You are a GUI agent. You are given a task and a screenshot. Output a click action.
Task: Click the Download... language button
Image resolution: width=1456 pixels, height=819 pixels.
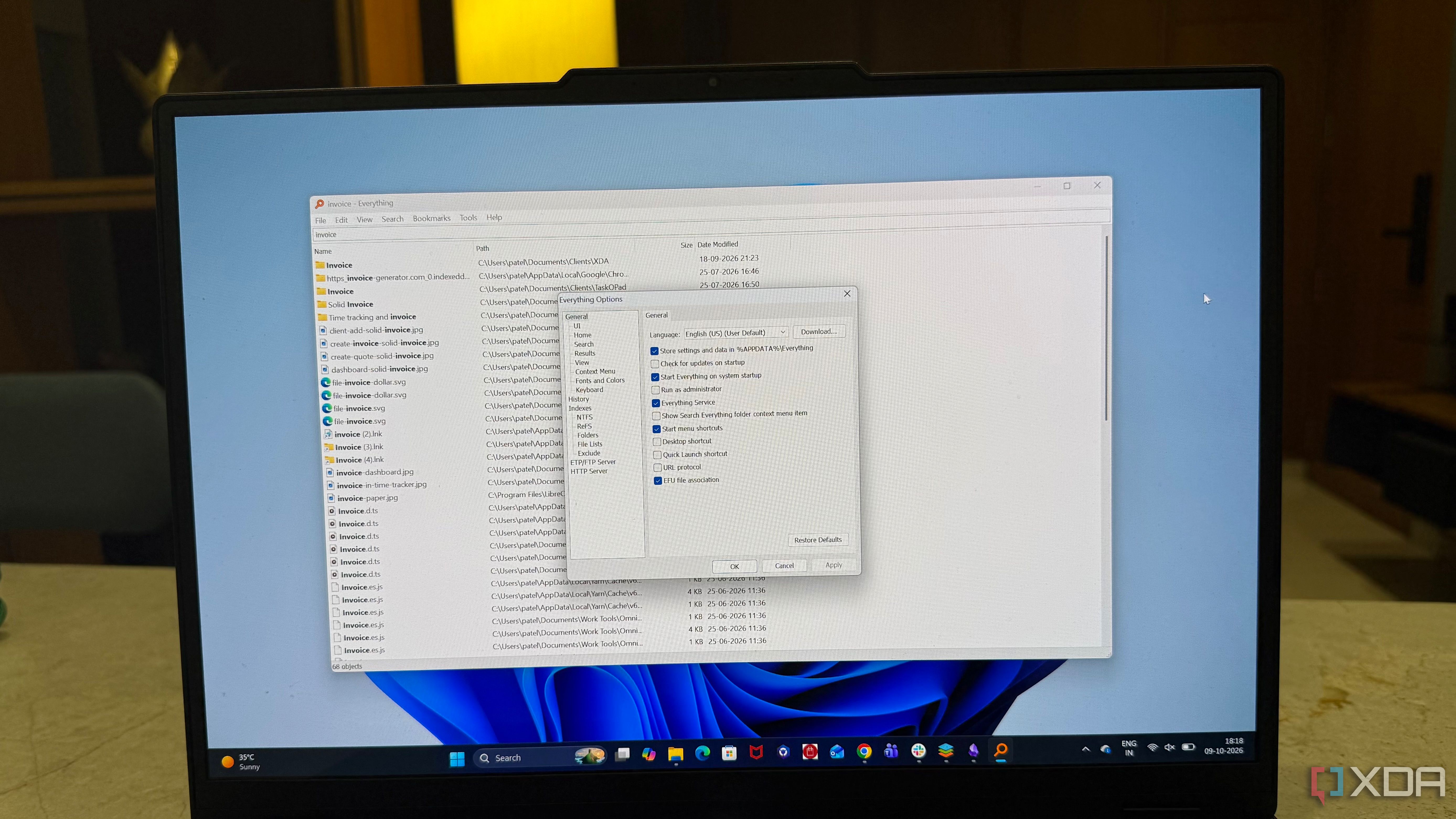click(x=818, y=332)
